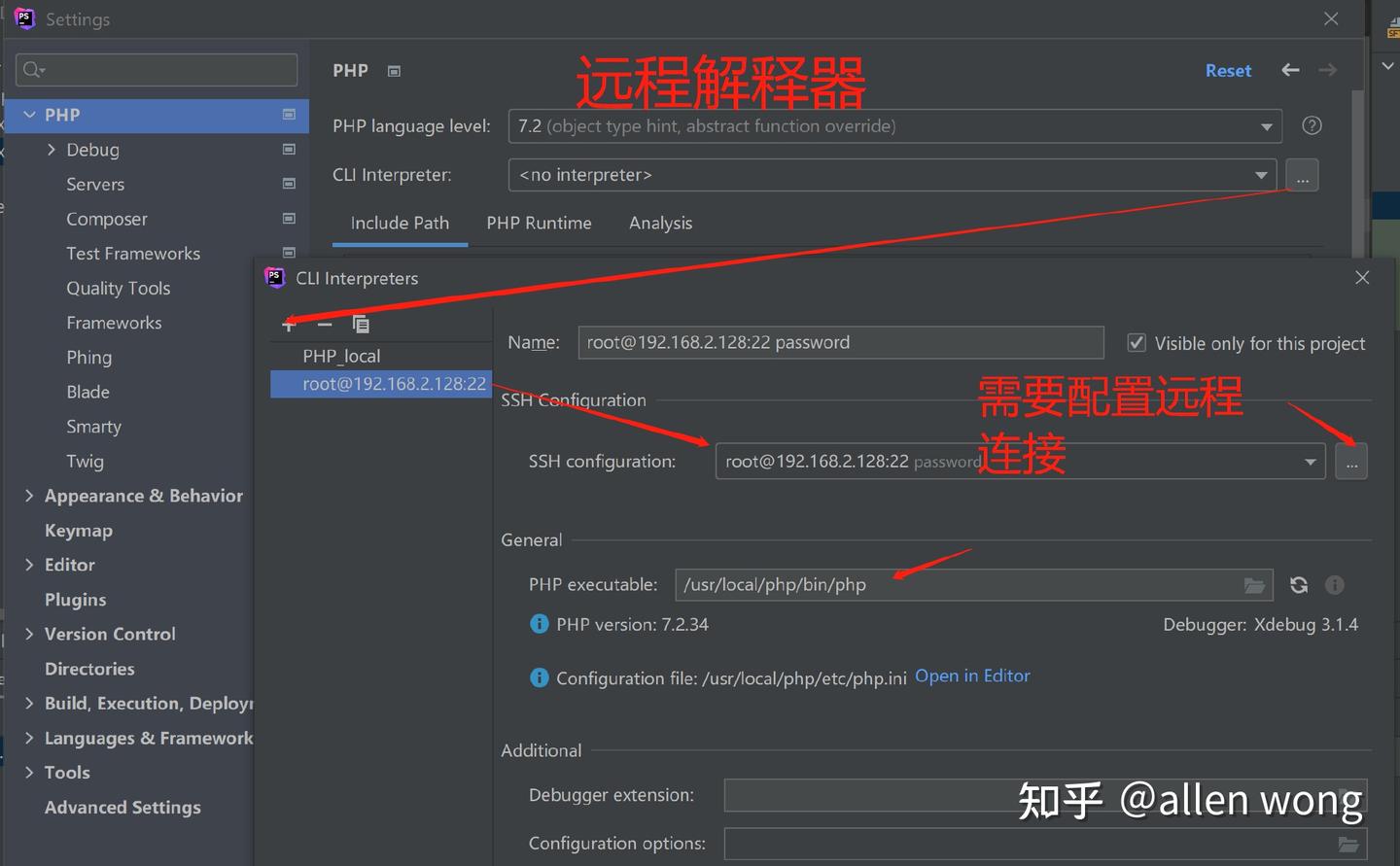This screenshot has width=1400, height=866.
Task: Browse for PHP executable folder icon
Action: click(1255, 585)
